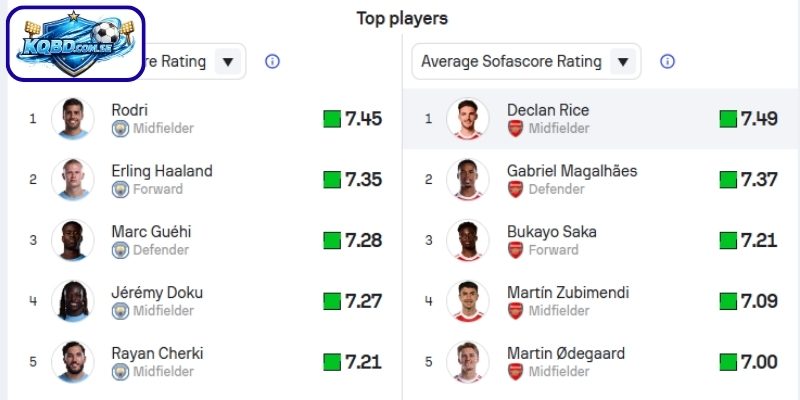Click the Arsenal badge under Declan Rice
The image size is (800, 400).
[x=516, y=128]
